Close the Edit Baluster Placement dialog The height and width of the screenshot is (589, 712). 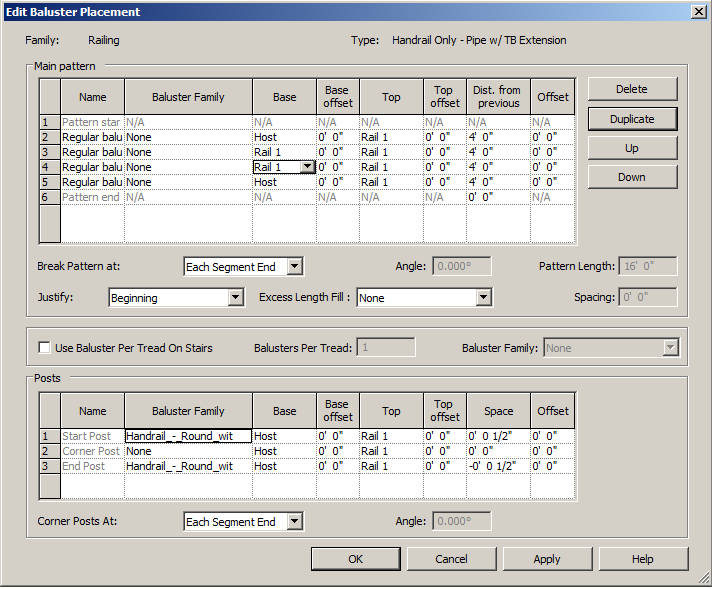[697, 11]
